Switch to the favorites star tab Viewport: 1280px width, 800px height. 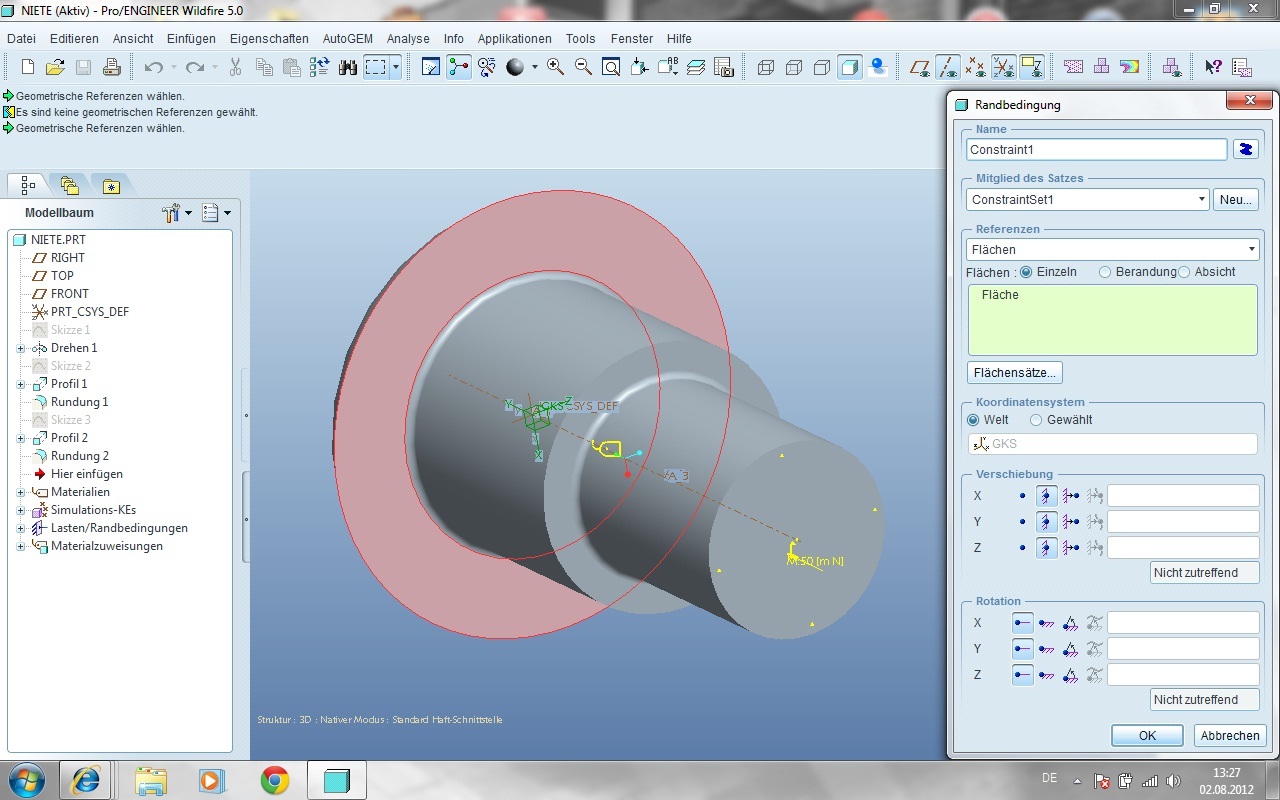(x=110, y=185)
